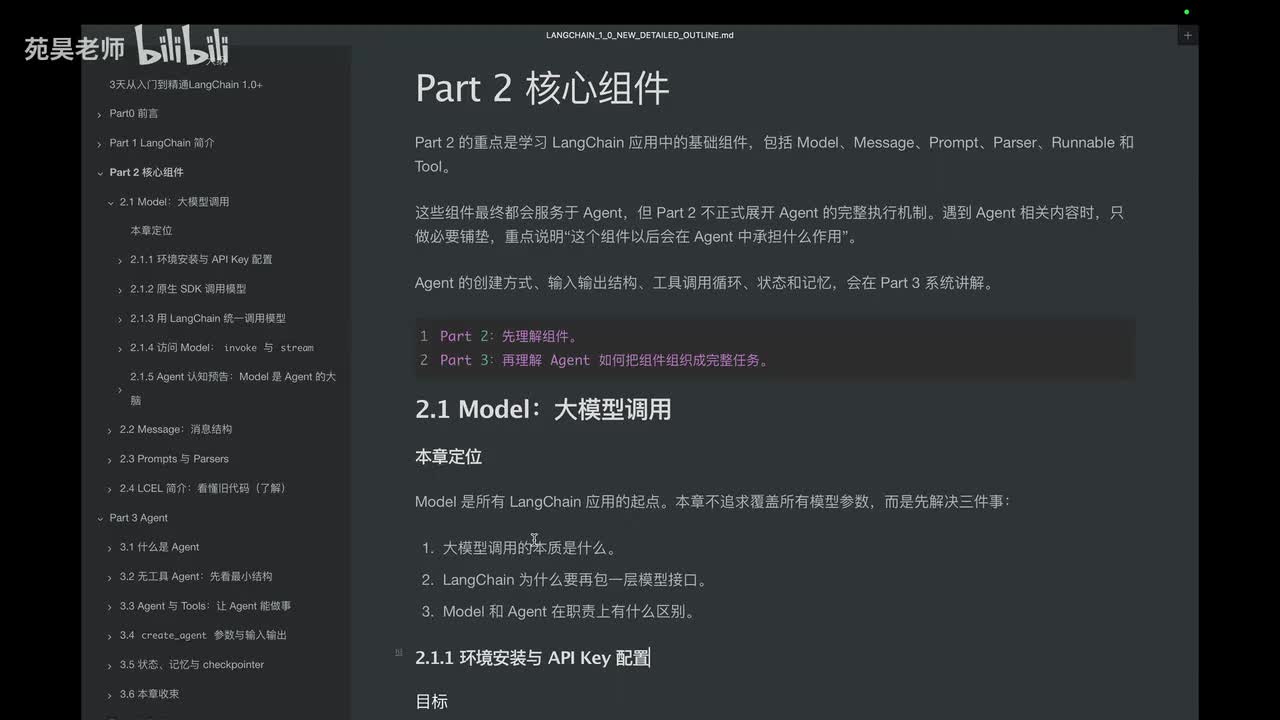Place cursor in code line Part 2: 先理解组件
1280x720 pixels.
509,336
